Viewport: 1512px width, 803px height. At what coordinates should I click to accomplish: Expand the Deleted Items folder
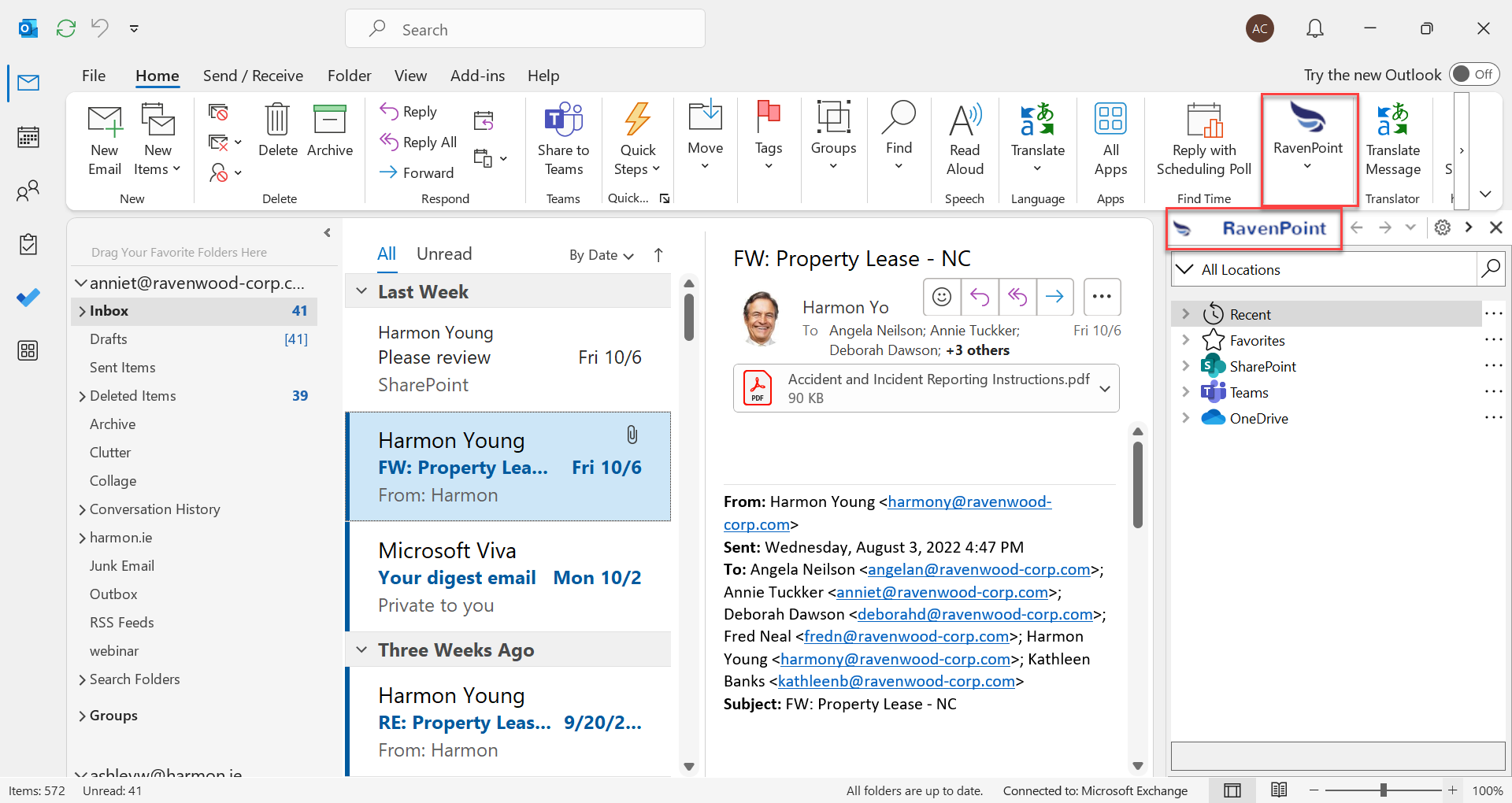click(x=82, y=396)
